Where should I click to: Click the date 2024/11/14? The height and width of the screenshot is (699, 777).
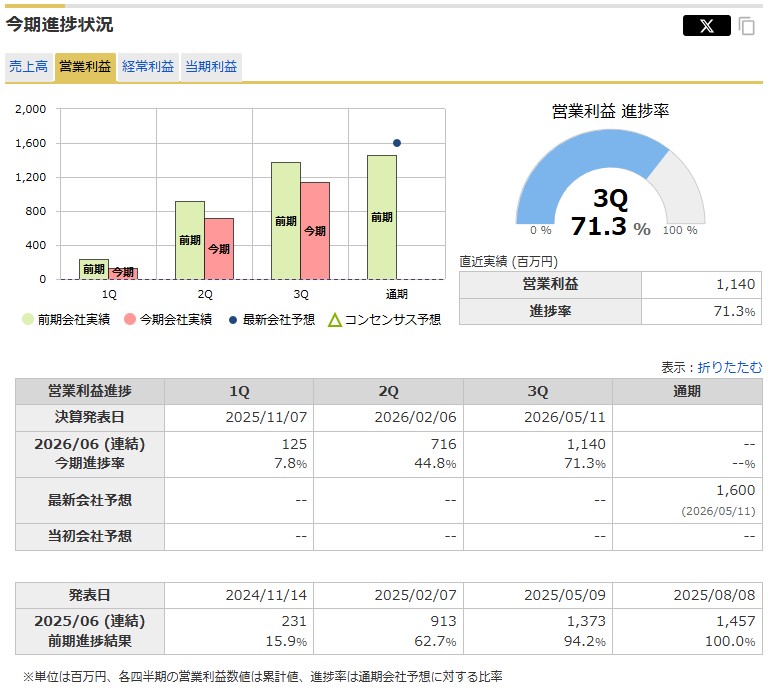(x=266, y=595)
